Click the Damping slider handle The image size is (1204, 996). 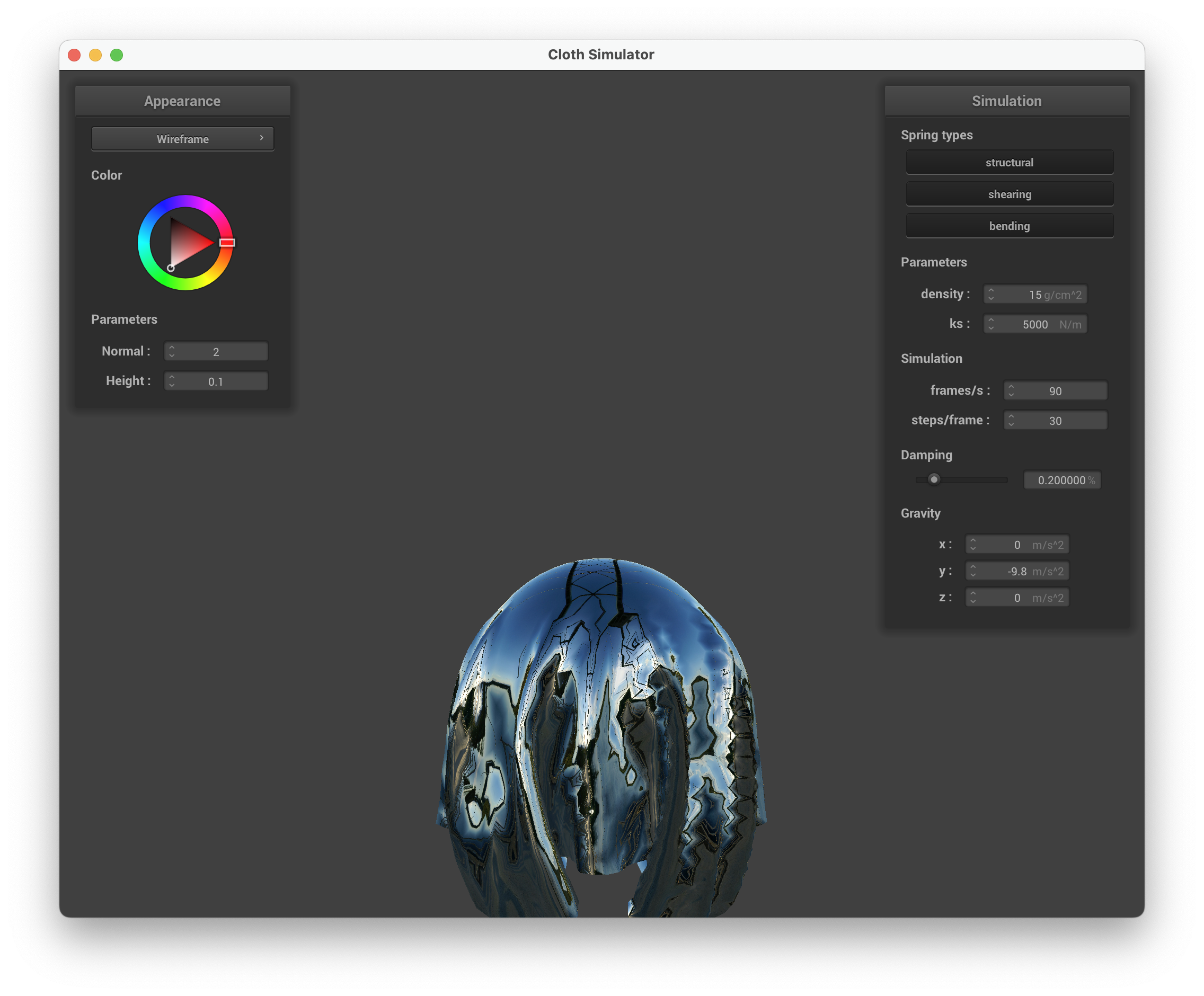[x=934, y=479]
